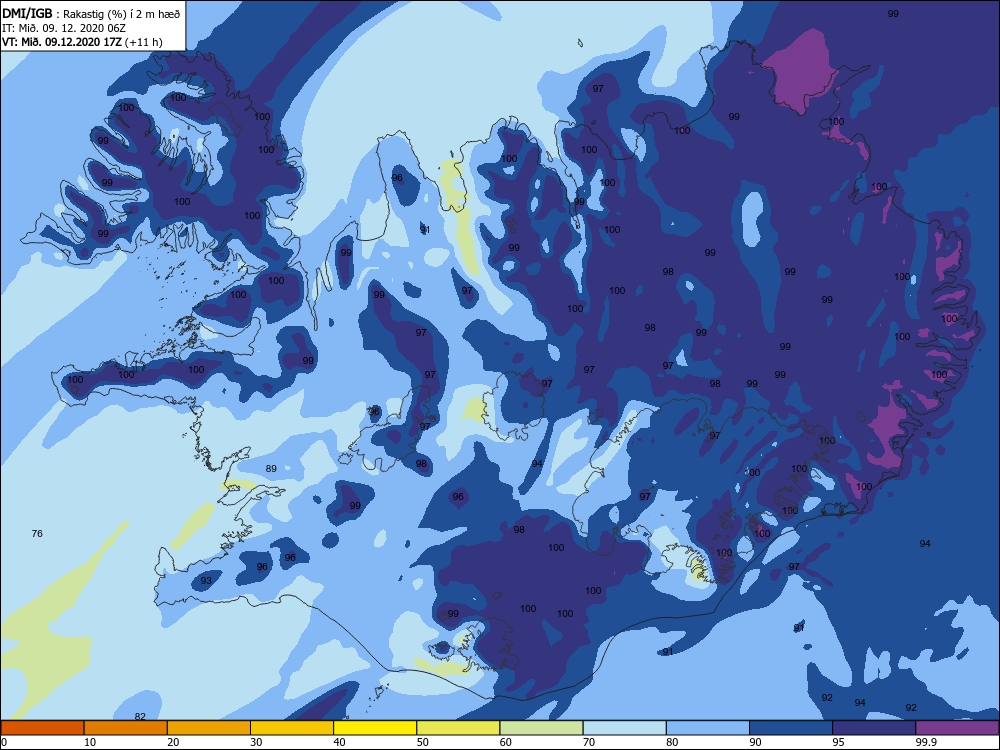Click the 60–70 light green legend swatch

pyautogui.click(x=541, y=728)
